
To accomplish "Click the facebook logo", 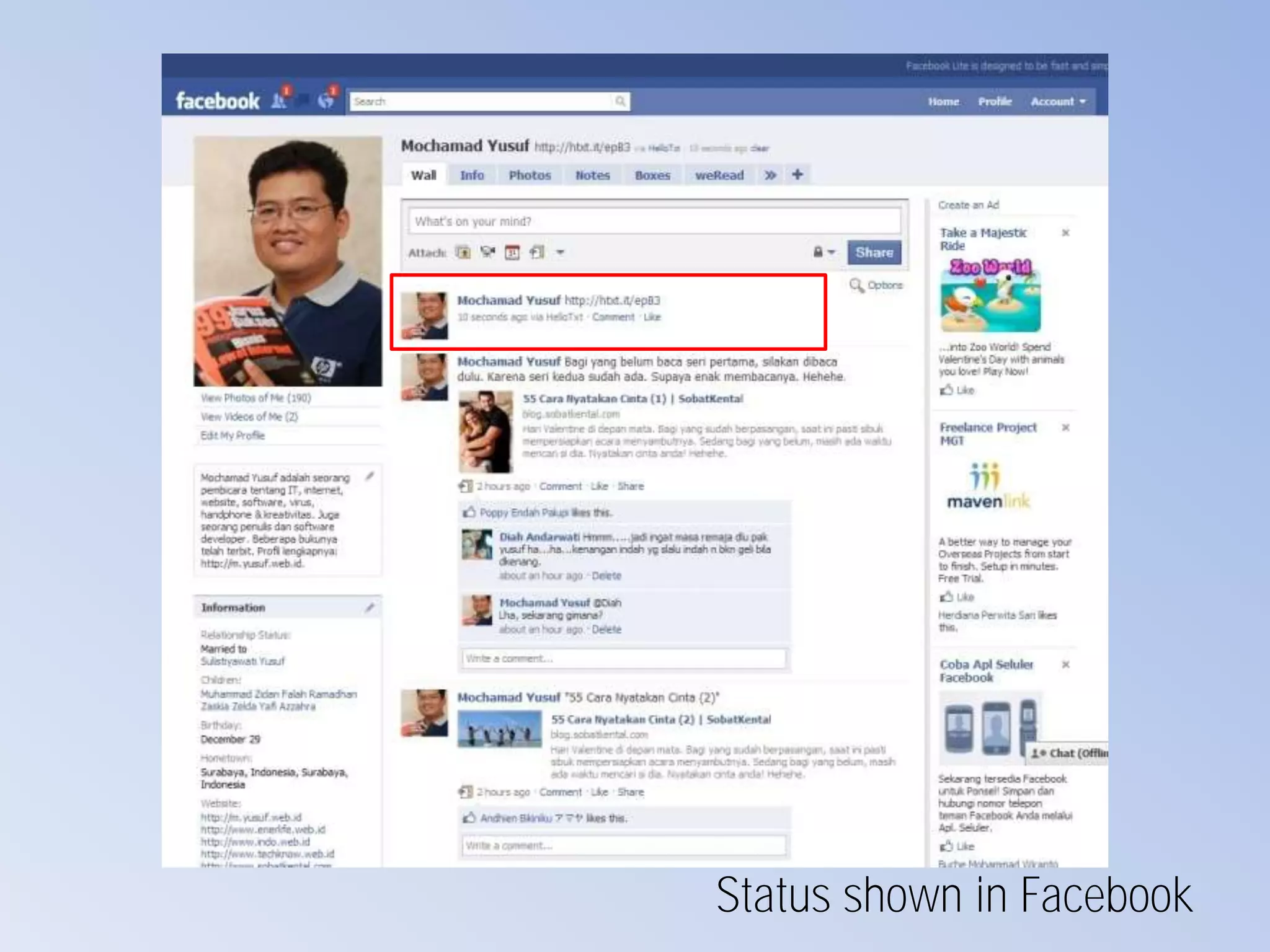I will click(x=217, y=100).
